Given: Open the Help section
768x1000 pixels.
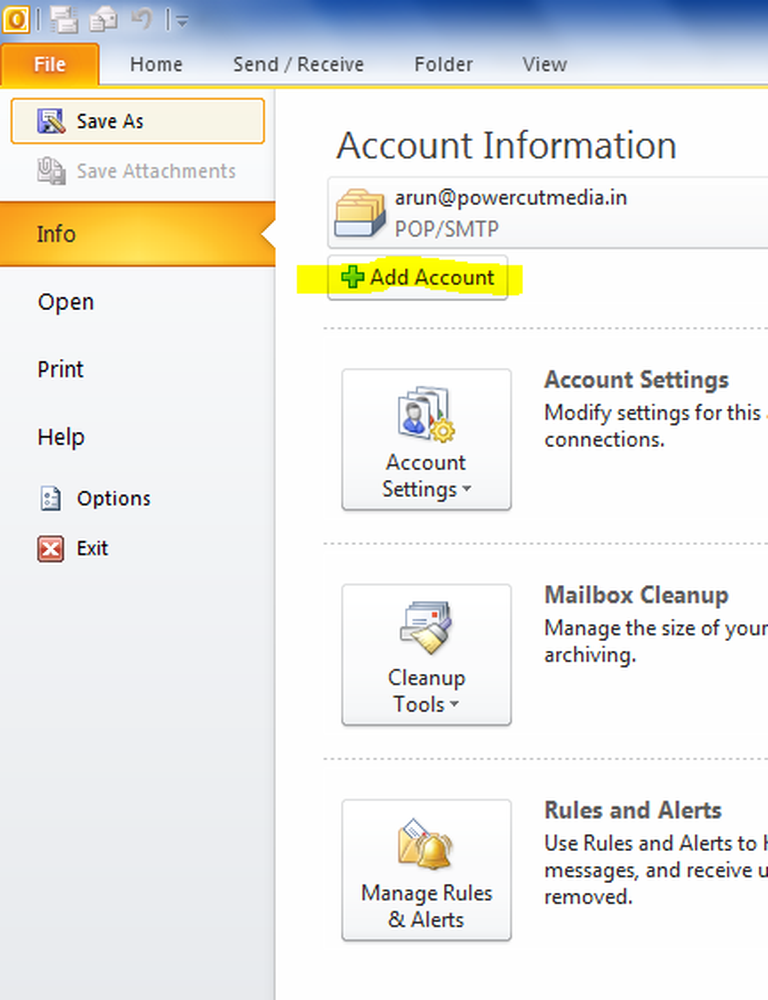Looking at the screenshot, I should pos(61,437).
